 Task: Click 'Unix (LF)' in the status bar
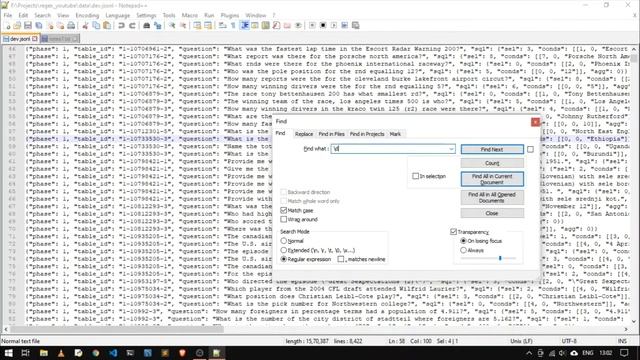pos(521,341)
